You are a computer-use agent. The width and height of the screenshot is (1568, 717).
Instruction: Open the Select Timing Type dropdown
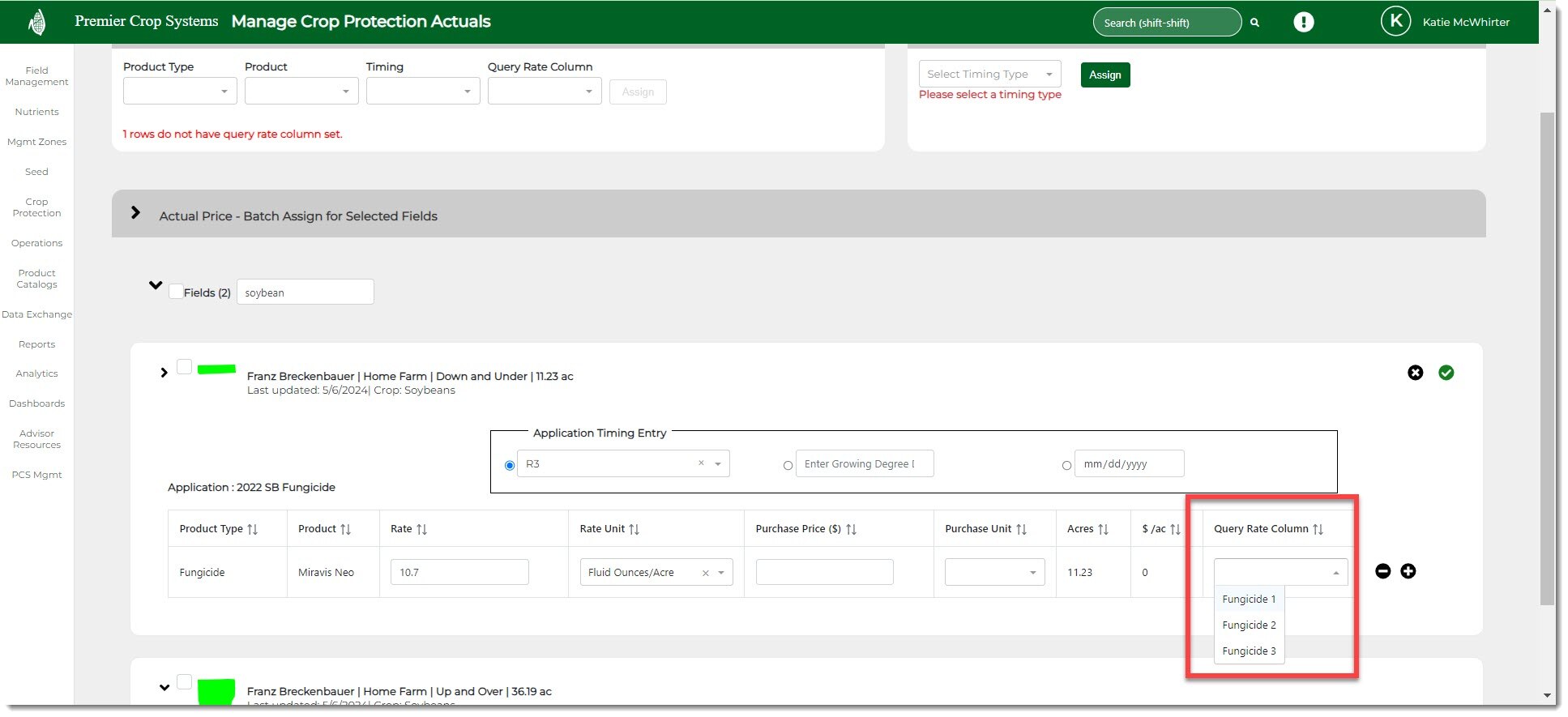coord(989,74)
